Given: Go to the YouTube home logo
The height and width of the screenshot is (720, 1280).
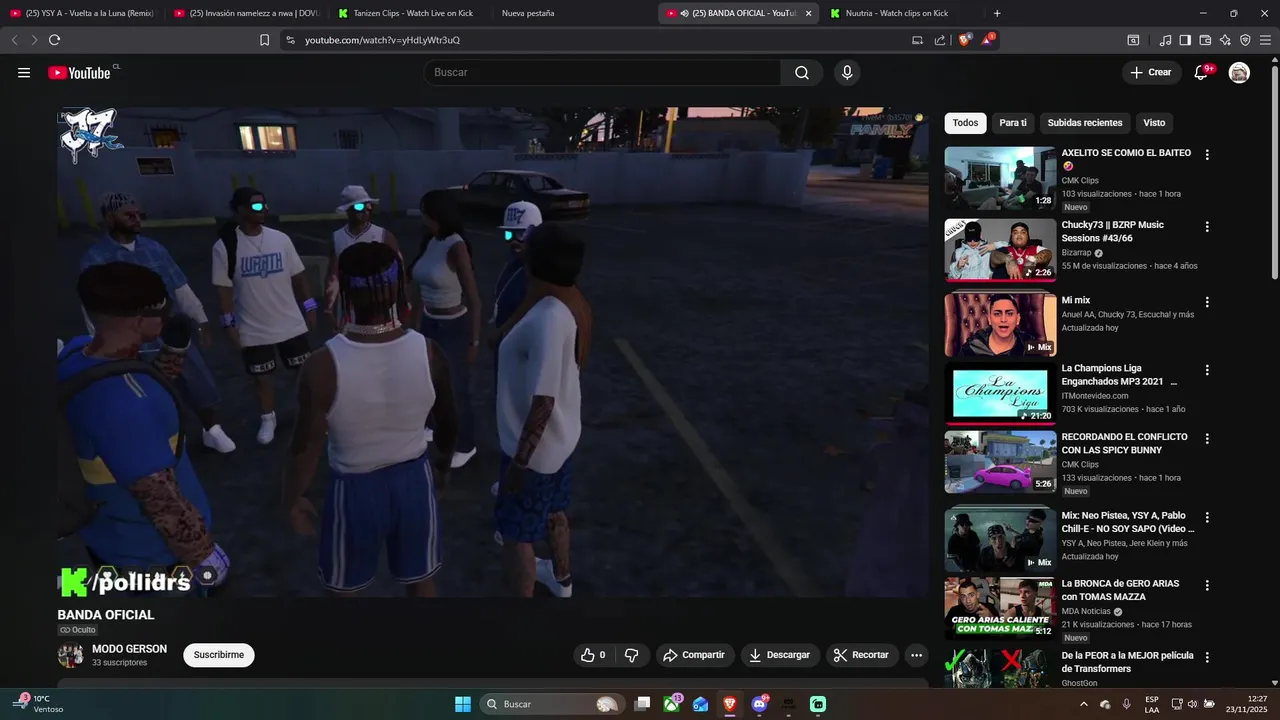Looking at the screenshot, I should 79,72.
